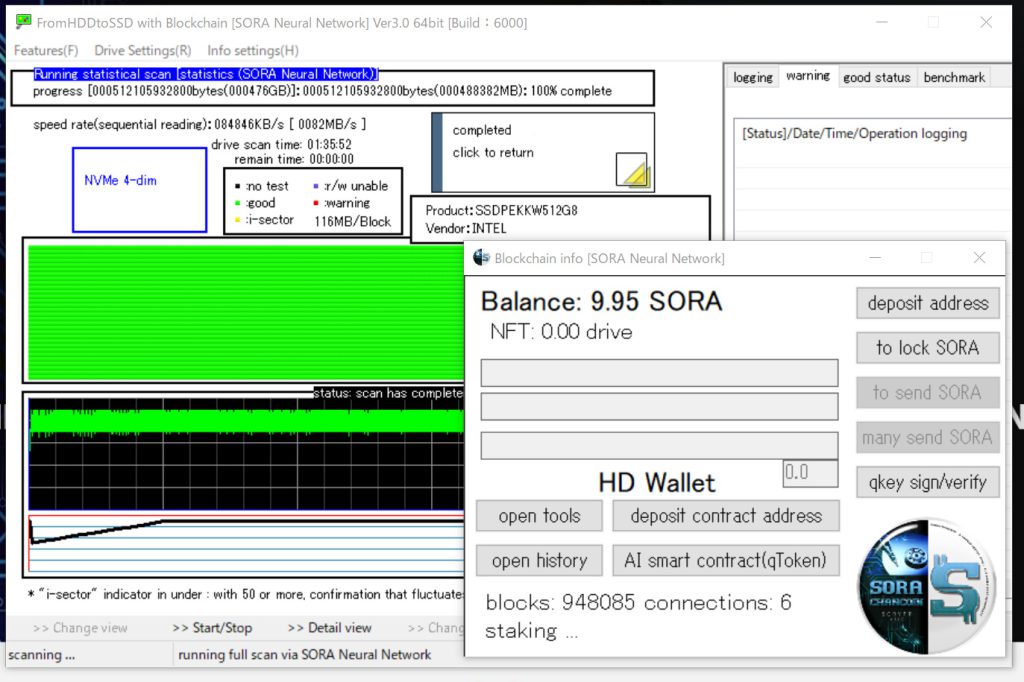Screen dimensions: 1024x682
Task: Click >> Change view link
Action: click(80, 628)
